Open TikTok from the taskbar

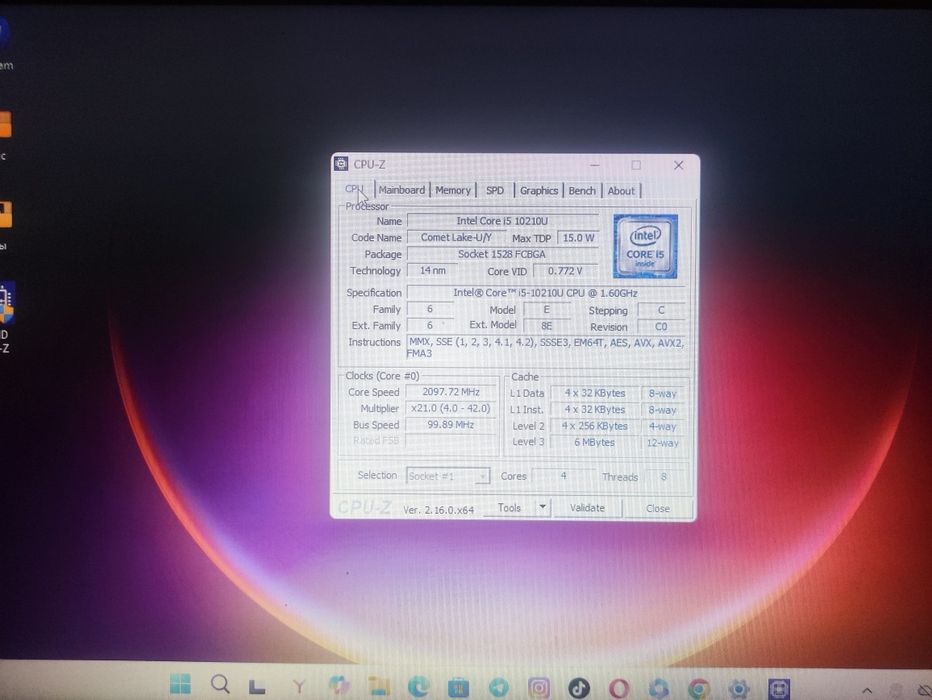579,688
